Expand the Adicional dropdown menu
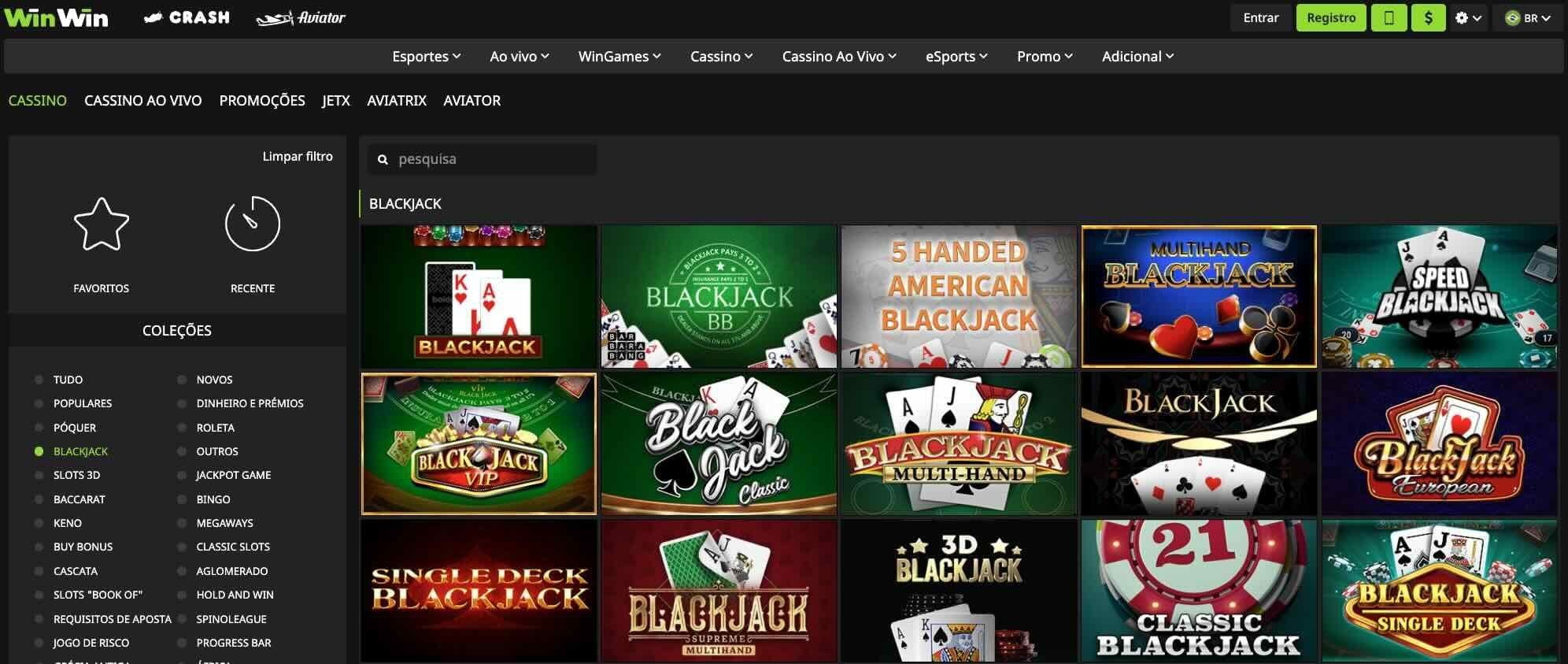This screenshot has height=664, width=1568. click(1137, 56)
